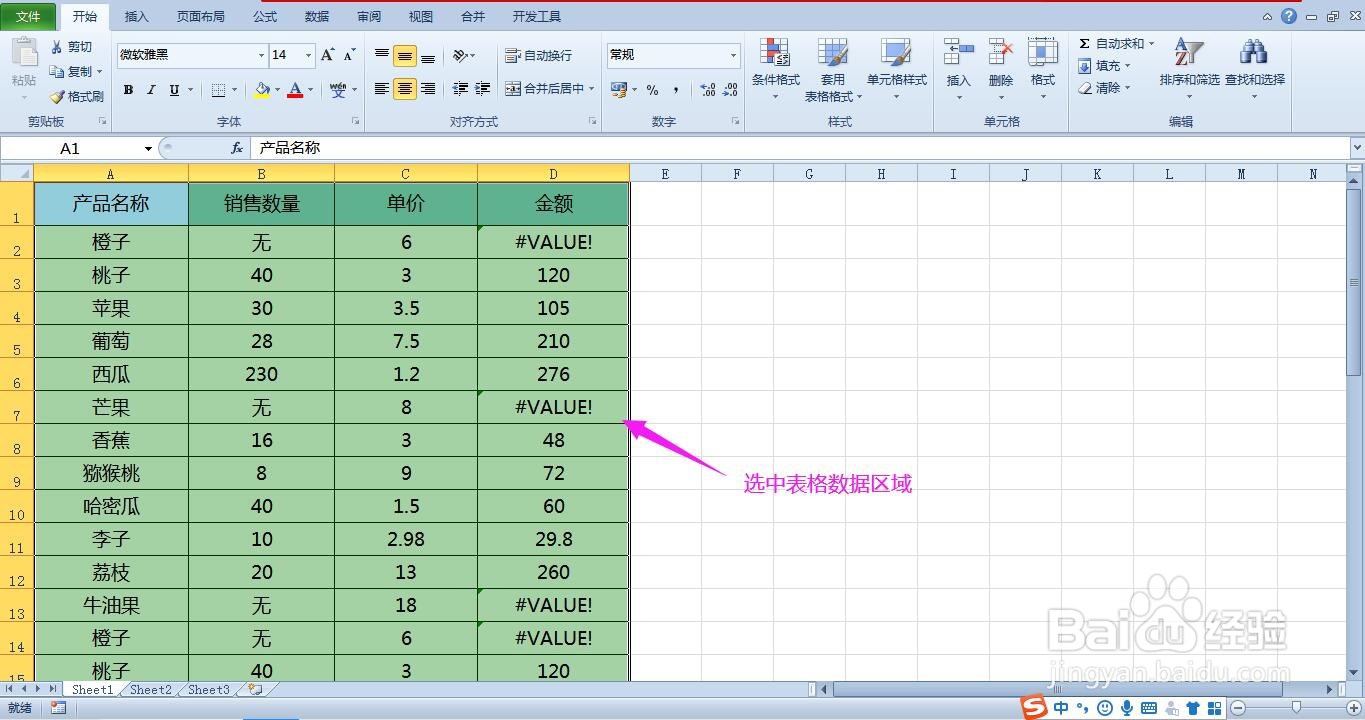The width and height of the screenshot is (1365, 720).
Task: Open the font size dropdown
Action: tap(306, 55)
